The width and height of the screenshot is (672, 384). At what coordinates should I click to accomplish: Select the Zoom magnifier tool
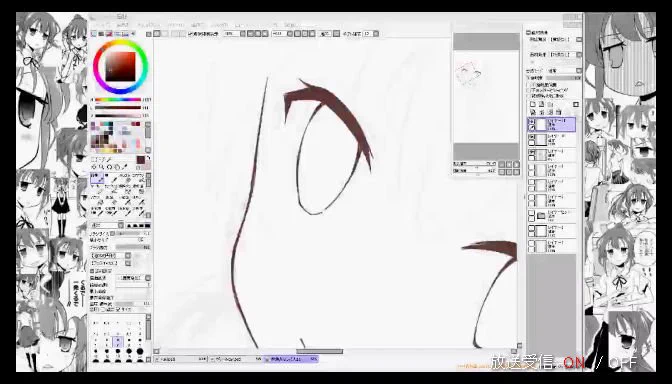coord(102,167)
